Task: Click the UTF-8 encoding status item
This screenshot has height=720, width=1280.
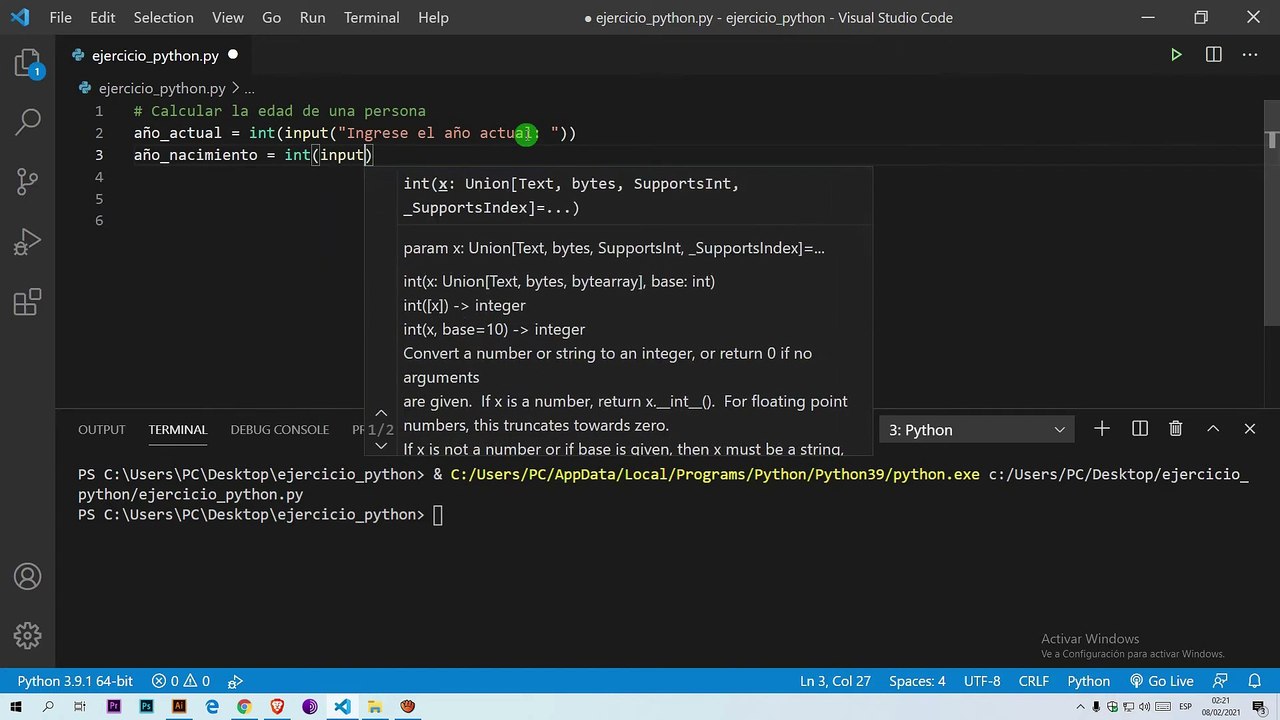Action: coord(981,681)
